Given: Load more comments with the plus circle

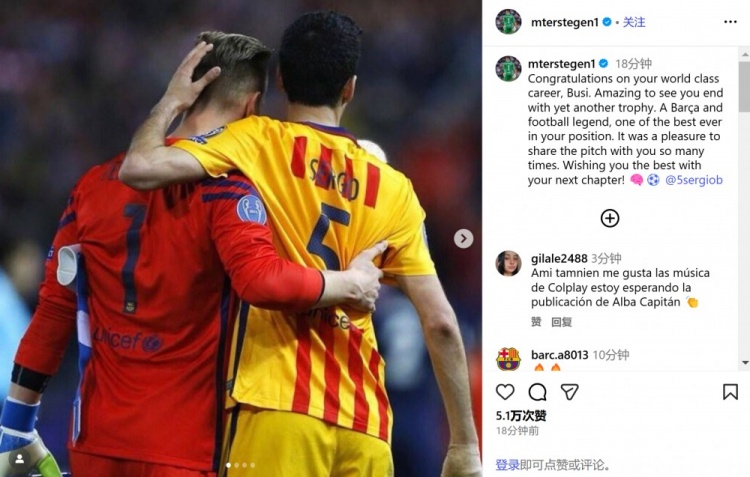Looking at the screenshot, I should point(610,218).
